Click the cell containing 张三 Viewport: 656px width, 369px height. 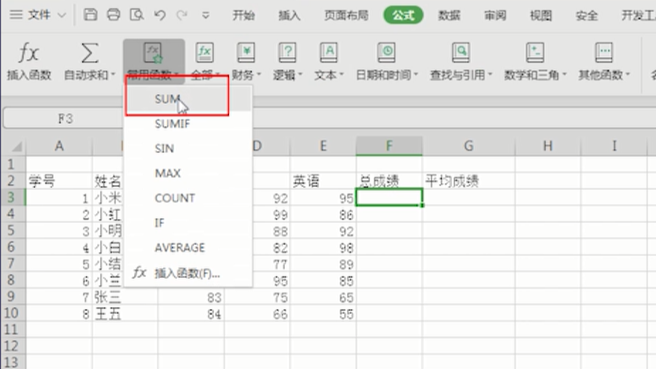[125, 297]
